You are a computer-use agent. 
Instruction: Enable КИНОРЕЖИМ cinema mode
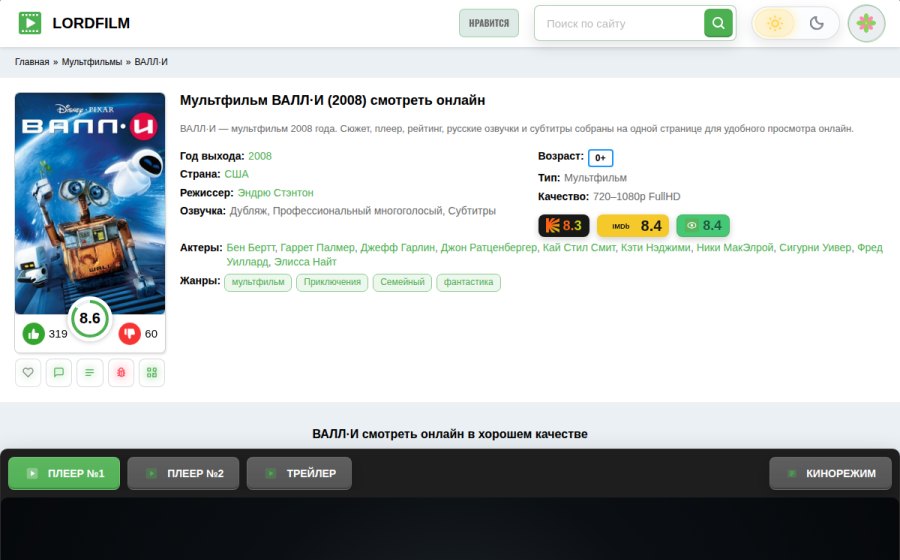coord(831,473)
